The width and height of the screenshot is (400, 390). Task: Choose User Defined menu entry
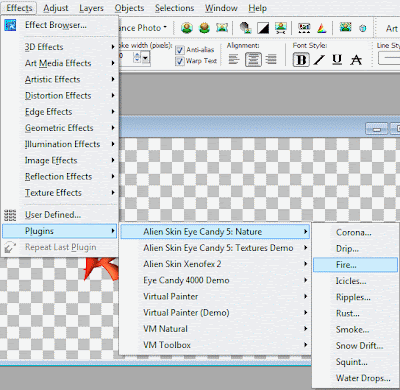point(59,215)
